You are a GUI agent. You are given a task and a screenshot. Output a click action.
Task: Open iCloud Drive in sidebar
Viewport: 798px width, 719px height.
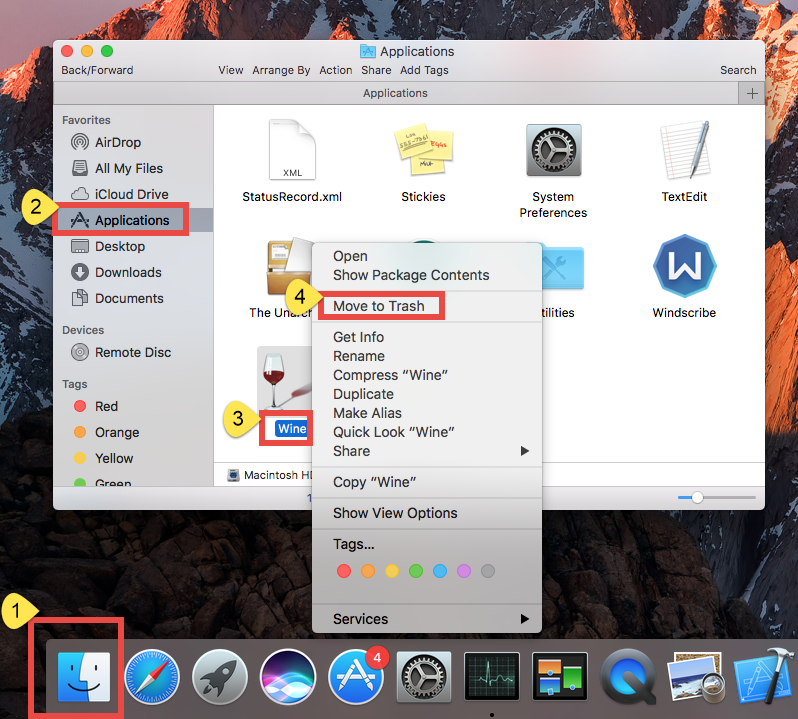click(133, 194)
